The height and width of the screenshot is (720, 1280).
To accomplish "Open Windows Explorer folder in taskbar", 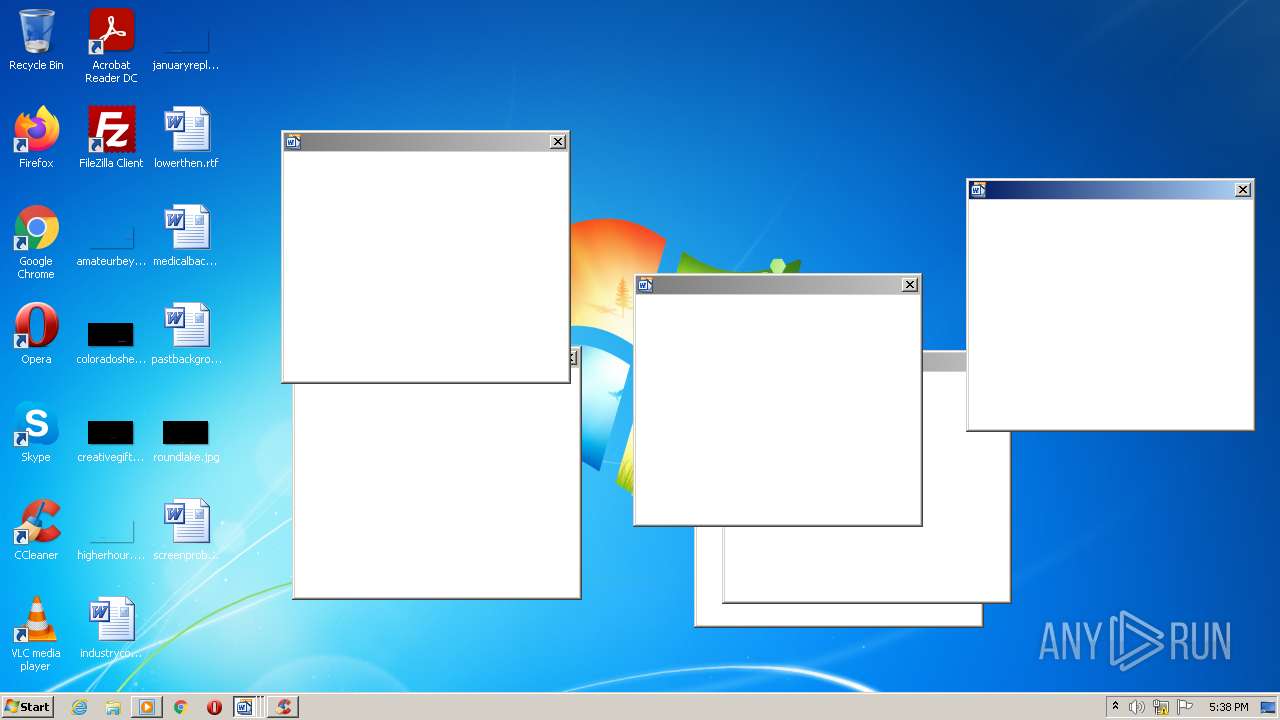I will click(x=113, y=707).
